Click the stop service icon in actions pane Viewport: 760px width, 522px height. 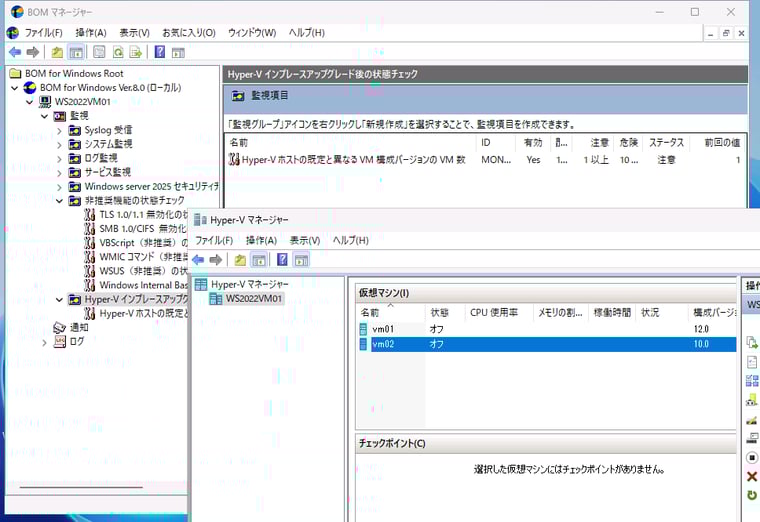point(752,458)
